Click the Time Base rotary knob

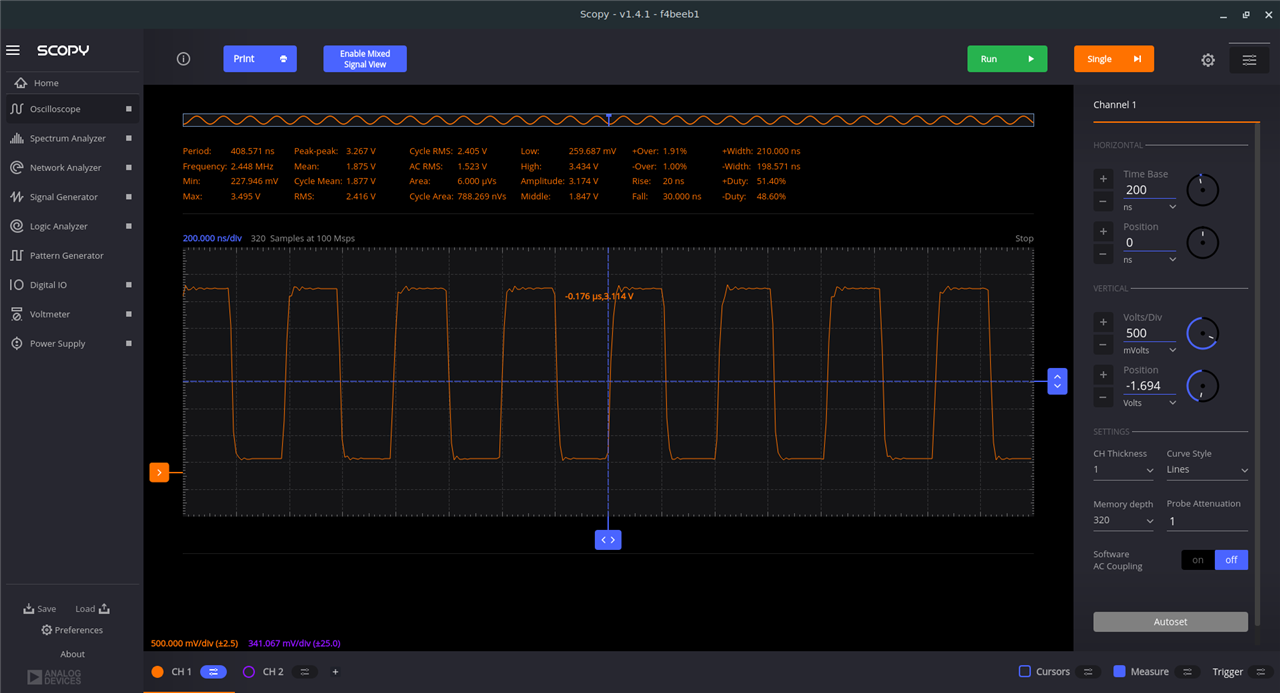tap(1202, 189)
